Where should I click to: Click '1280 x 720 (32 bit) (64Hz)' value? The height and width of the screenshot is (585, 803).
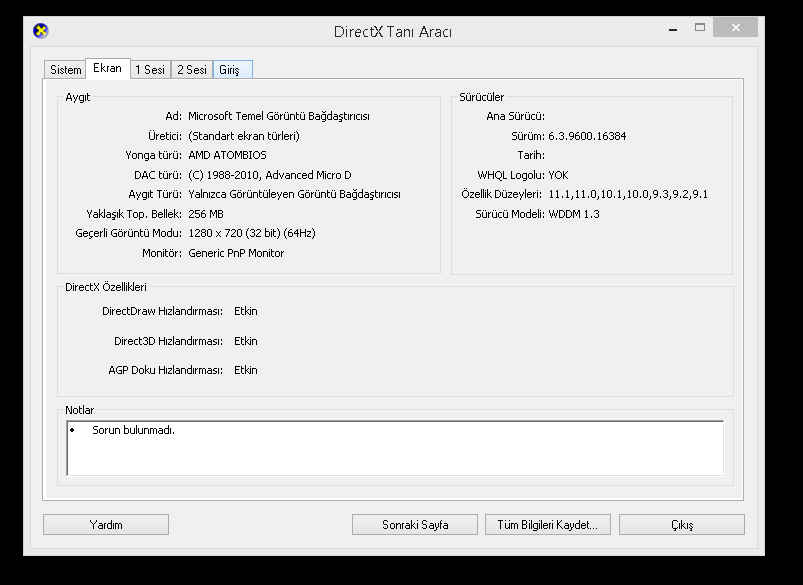[252, 233]
